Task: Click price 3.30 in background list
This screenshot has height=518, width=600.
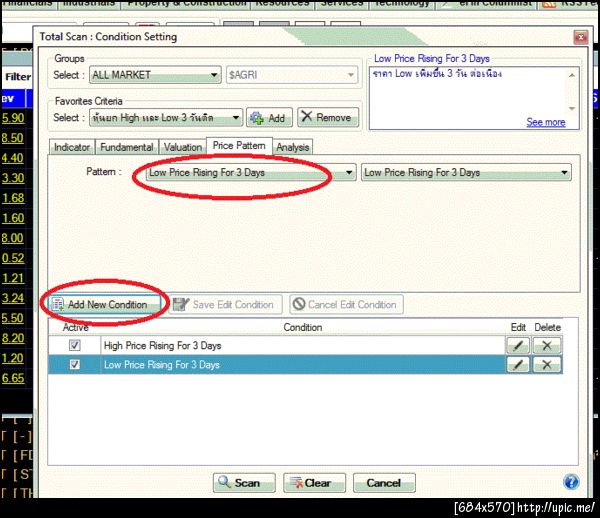Action: 13,178
